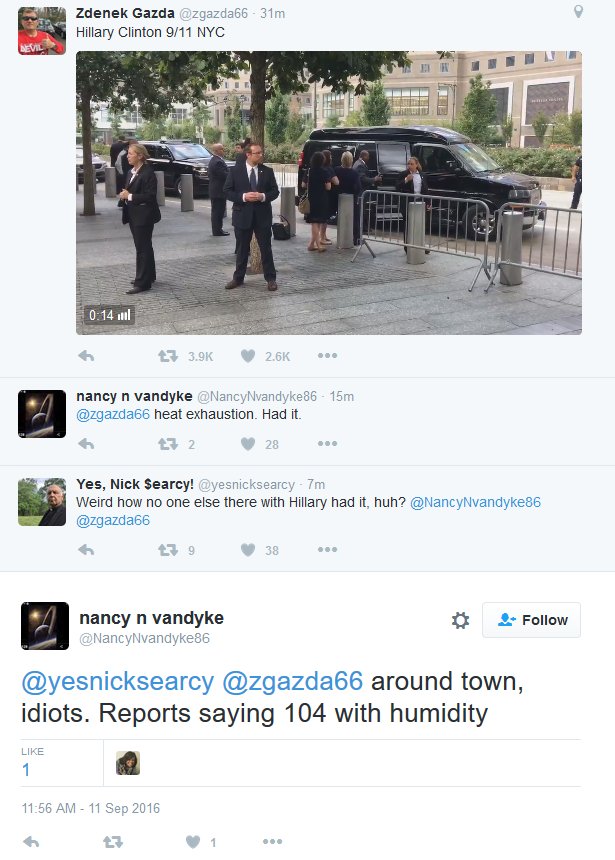Retweet the Hillary Clinton 9/11 NYC tweet
The height and width of the screenshot is (860, 615).
point(168,356)
